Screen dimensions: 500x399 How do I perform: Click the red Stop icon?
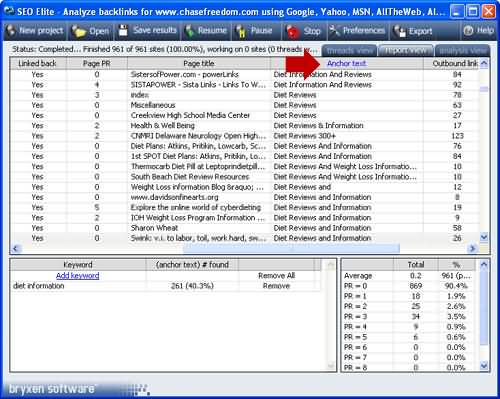pyautogui.click(x=293, y=32)
